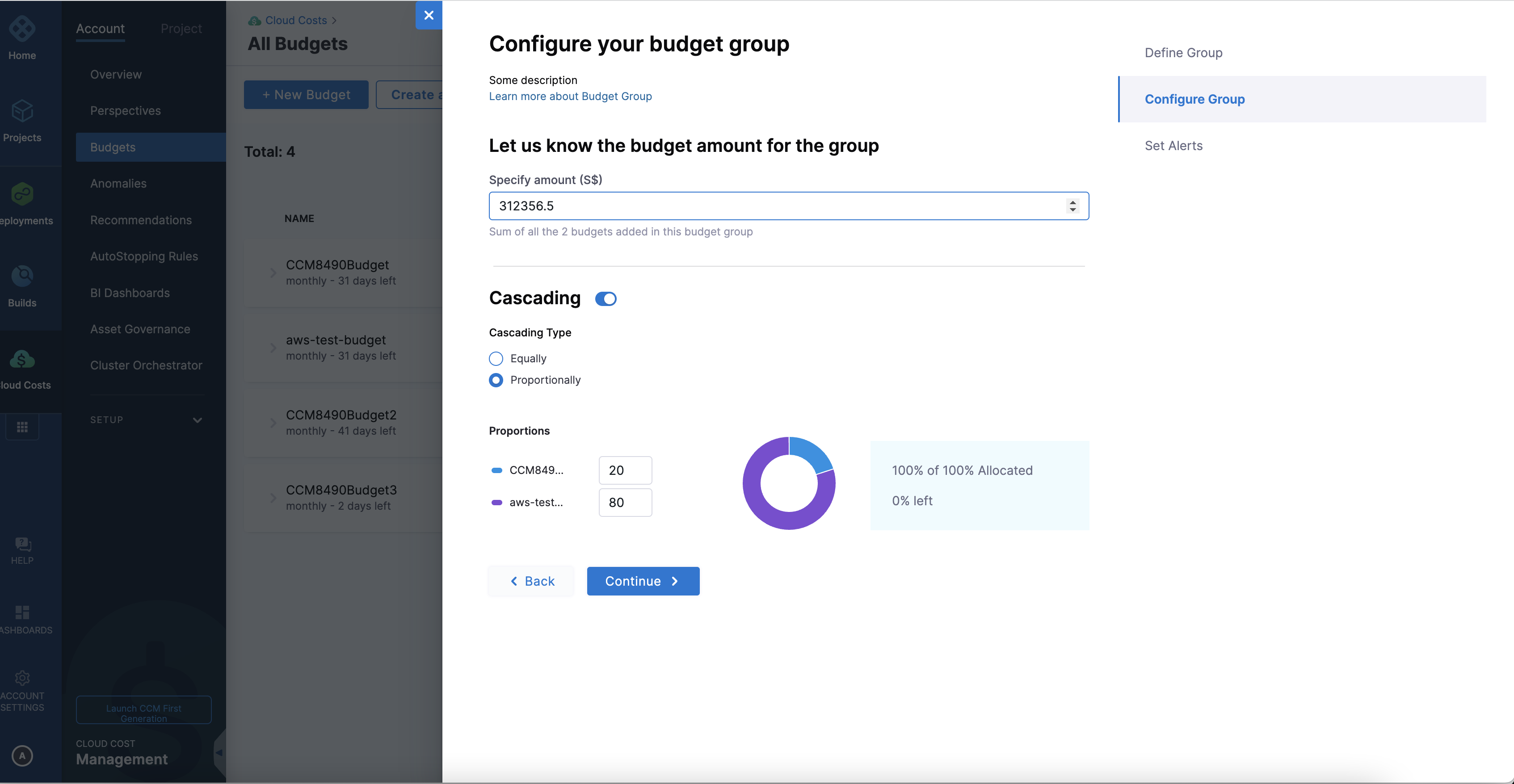The image size is (1514, 784).
Task: Click the Specify amount input field
Action: (789, 205)
